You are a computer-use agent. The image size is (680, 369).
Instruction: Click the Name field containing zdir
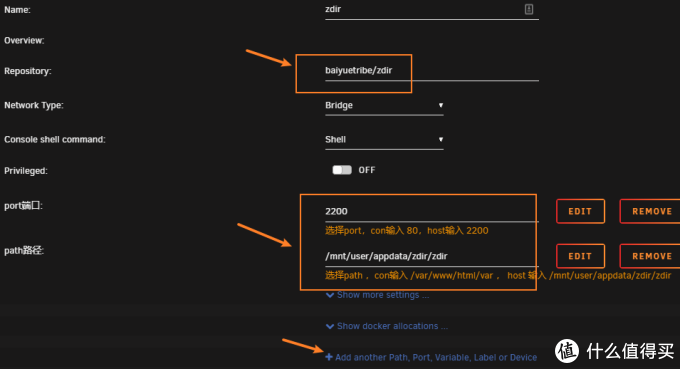click(432, 10)
